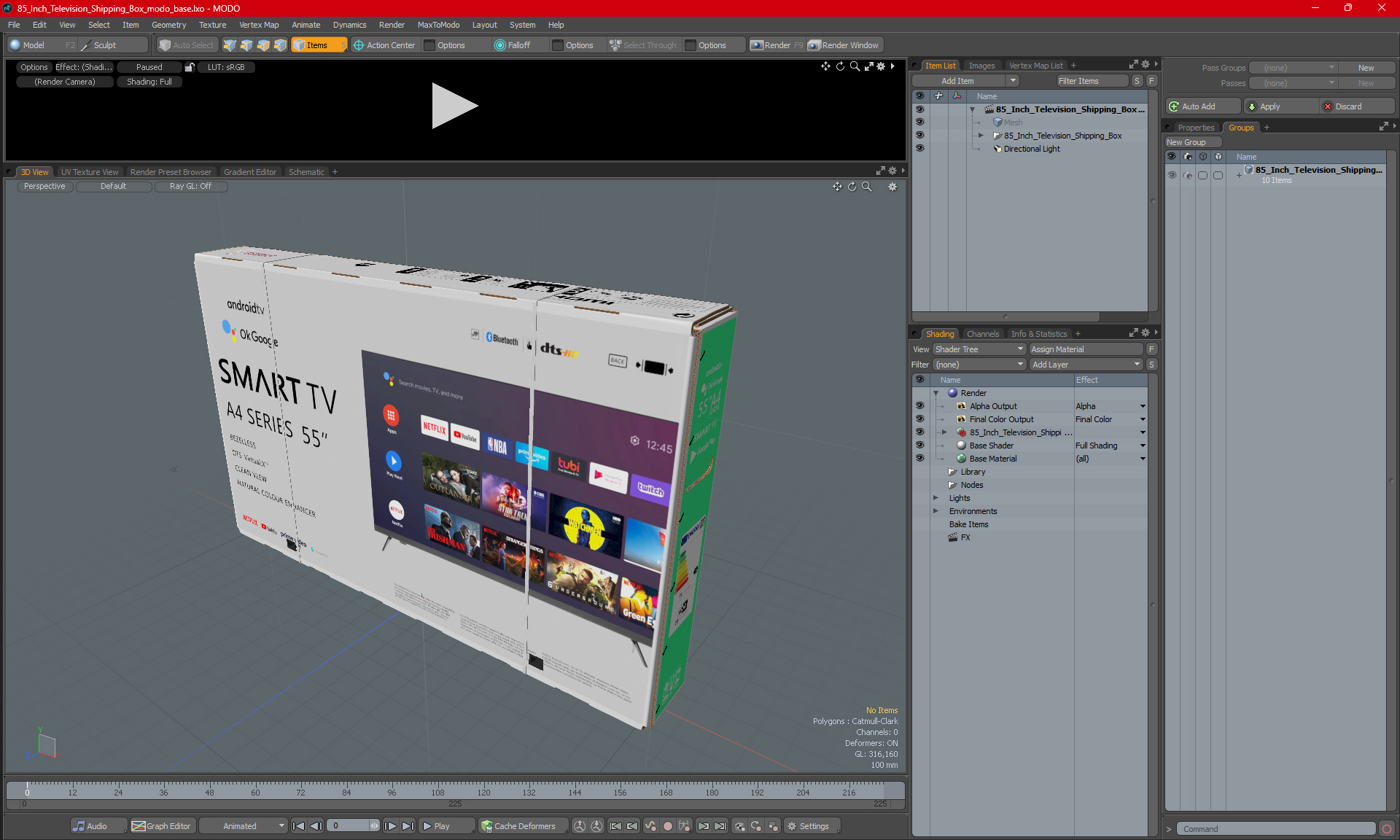This screenshot has width=1400, height=840.
Task: Click preview zoom magnifier icon
Action: tap(855, 66)
